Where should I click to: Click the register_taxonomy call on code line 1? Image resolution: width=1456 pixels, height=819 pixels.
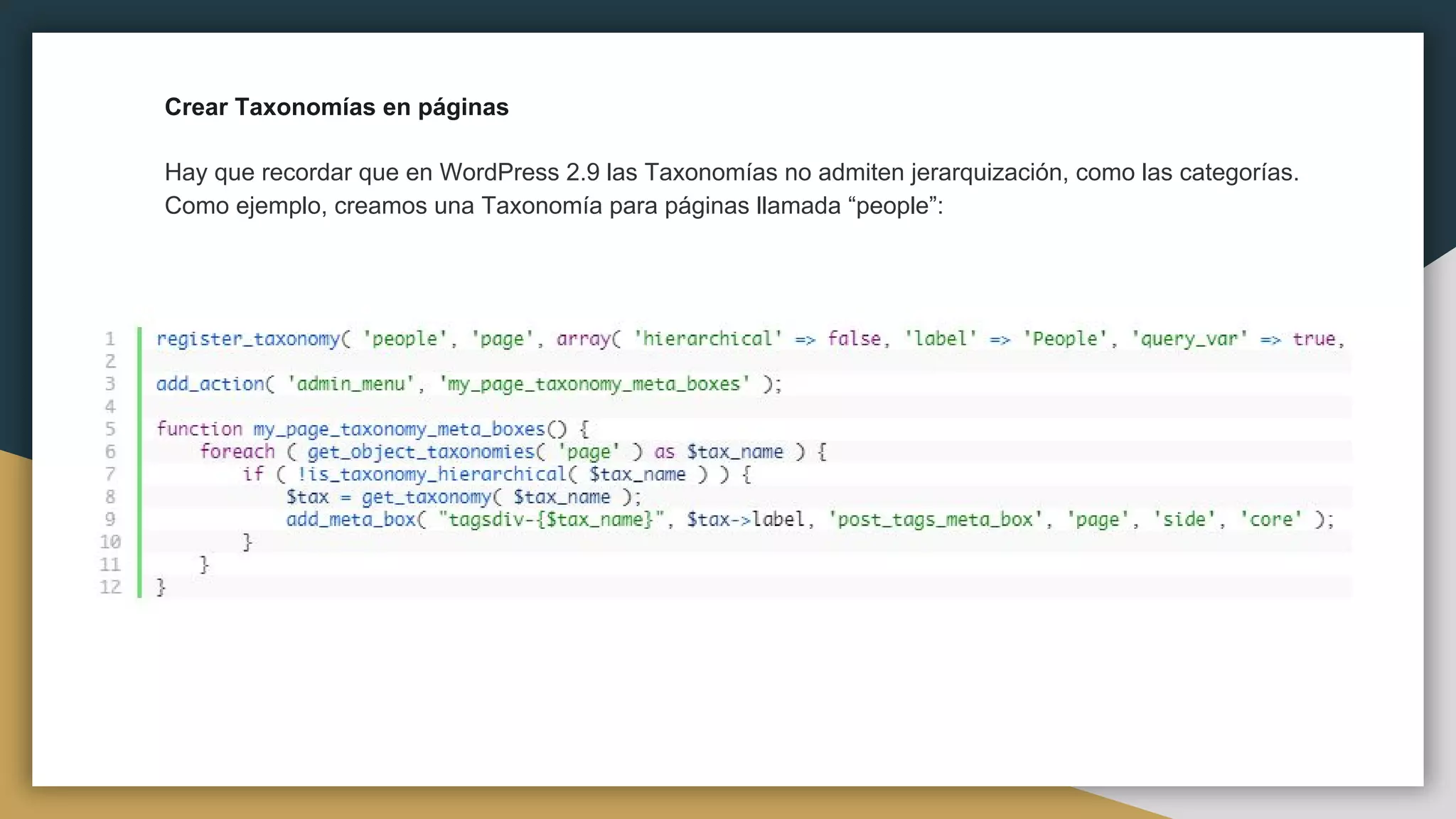(751, 339)
